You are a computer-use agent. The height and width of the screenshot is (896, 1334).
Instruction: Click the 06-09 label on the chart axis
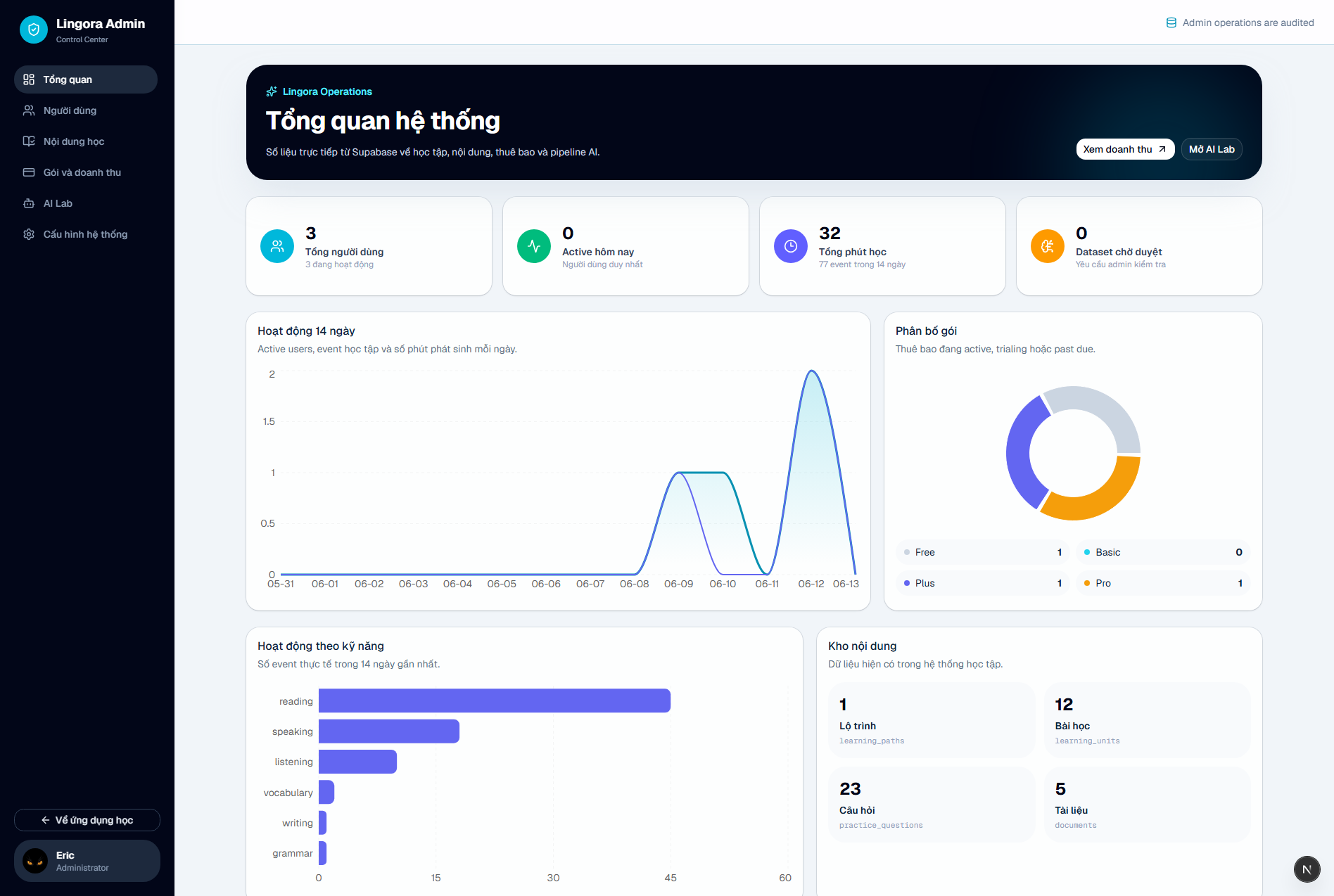coord(678,584)
